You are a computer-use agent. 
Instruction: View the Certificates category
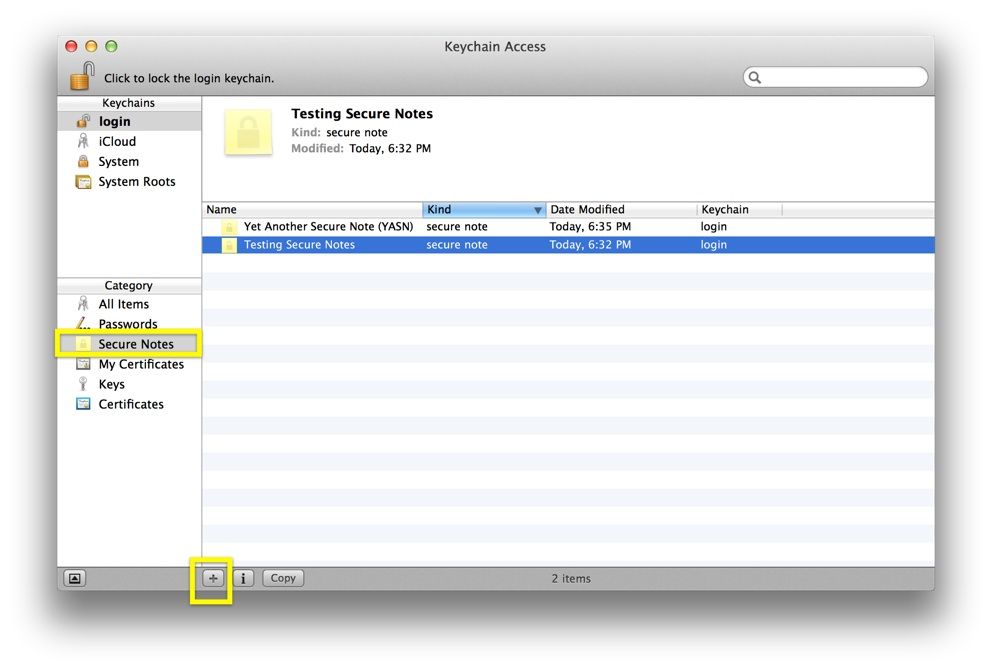pos(130,404)
